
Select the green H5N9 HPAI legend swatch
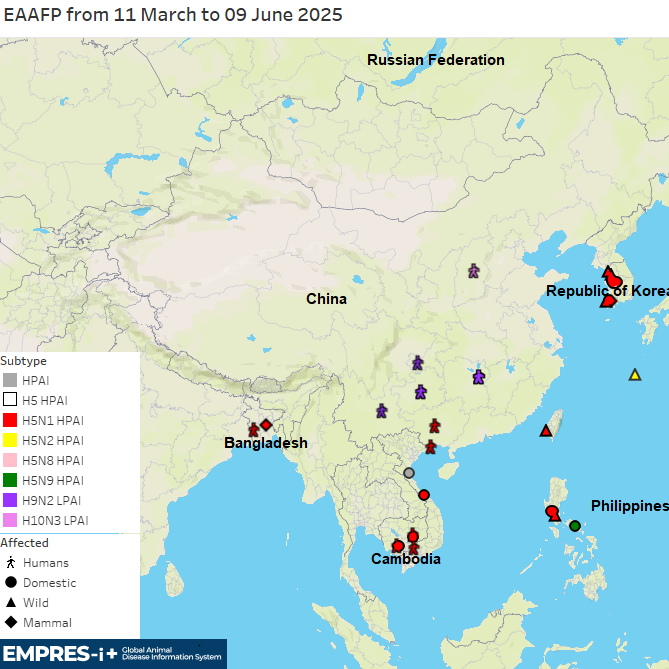point(10,480)
